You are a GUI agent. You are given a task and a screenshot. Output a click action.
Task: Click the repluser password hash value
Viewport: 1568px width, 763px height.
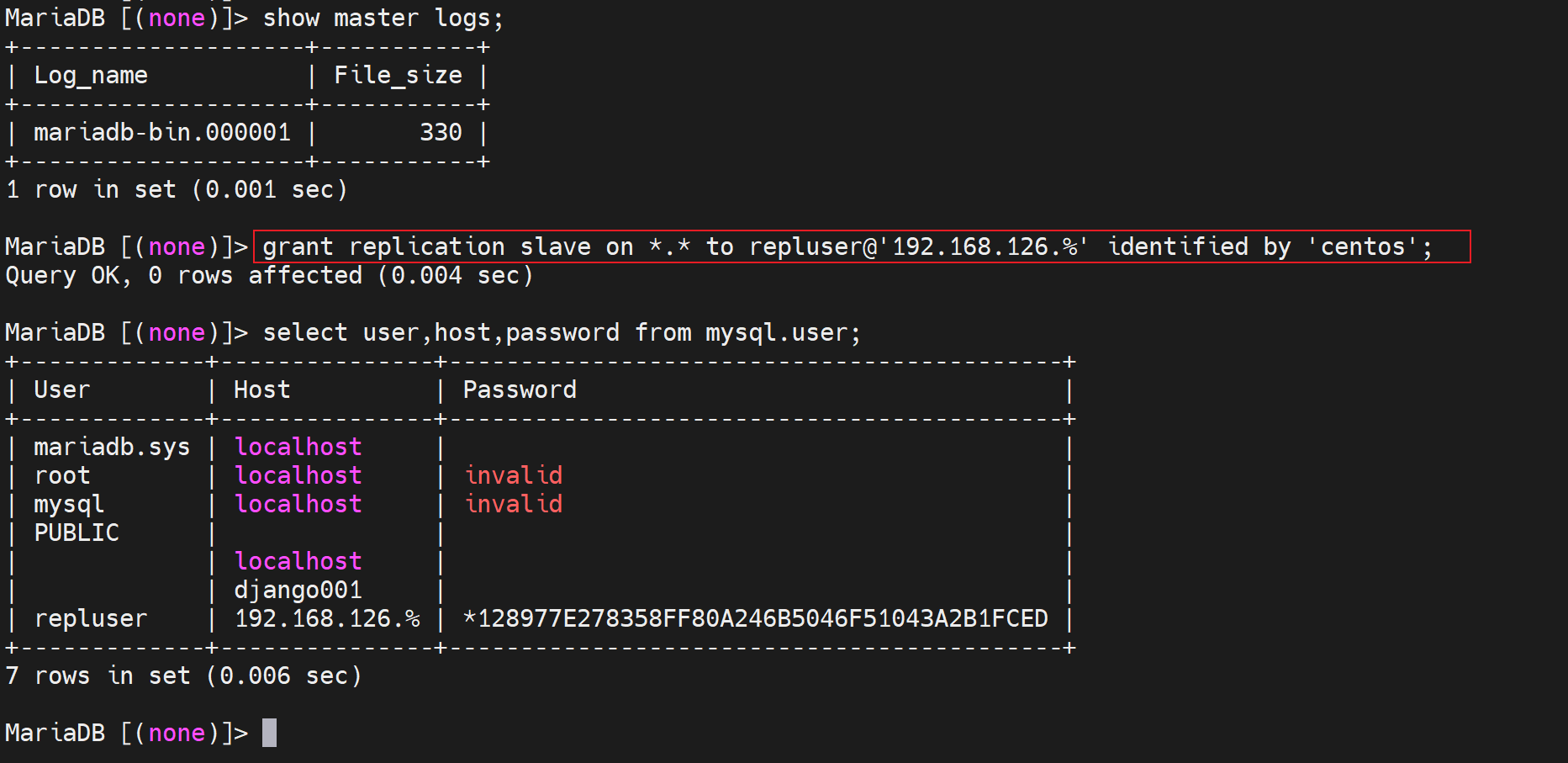point(755,619)
